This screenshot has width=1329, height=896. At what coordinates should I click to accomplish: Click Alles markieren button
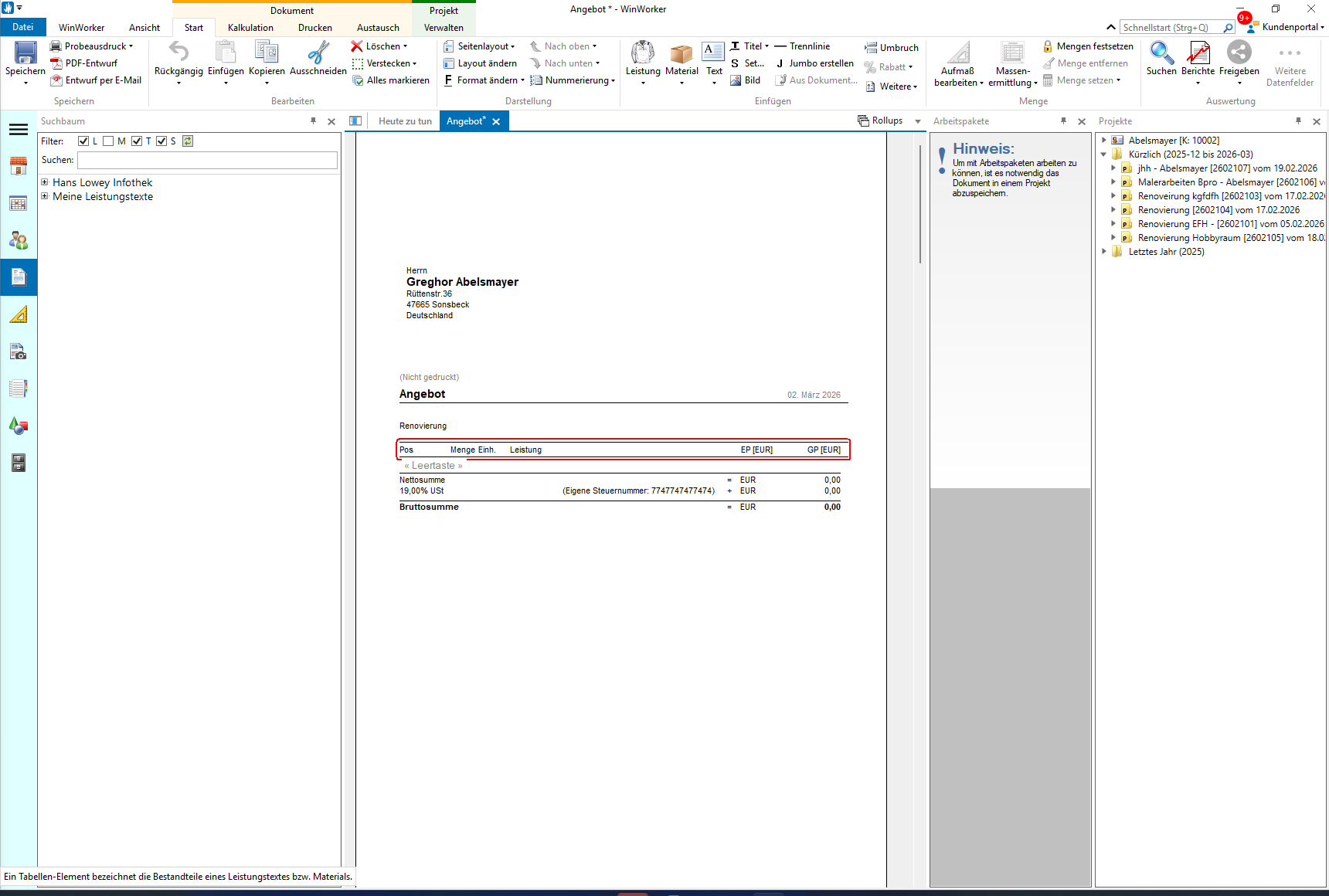click(x=397, y=80)
